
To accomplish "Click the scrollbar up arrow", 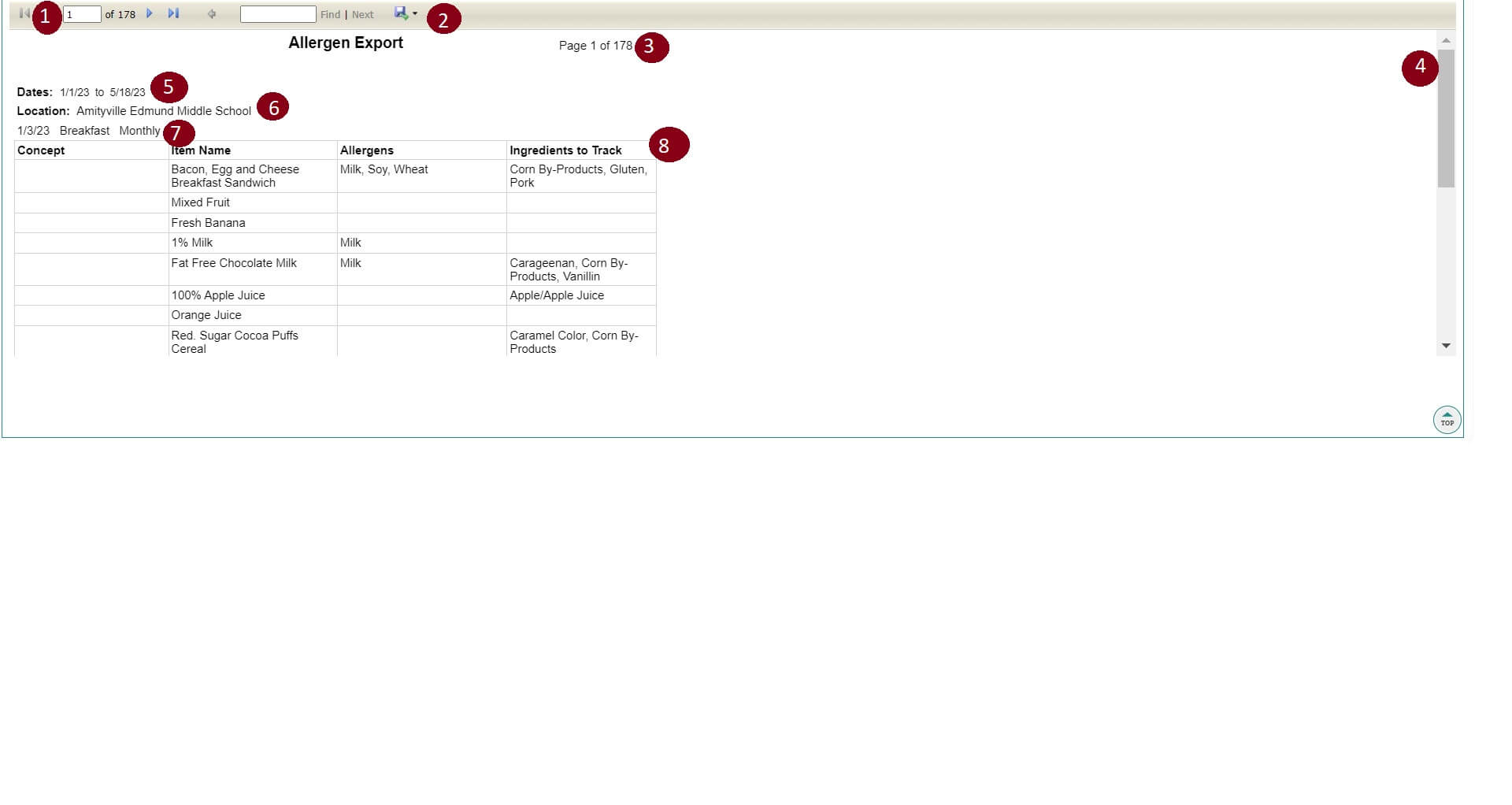I will tap(1446, 40).
